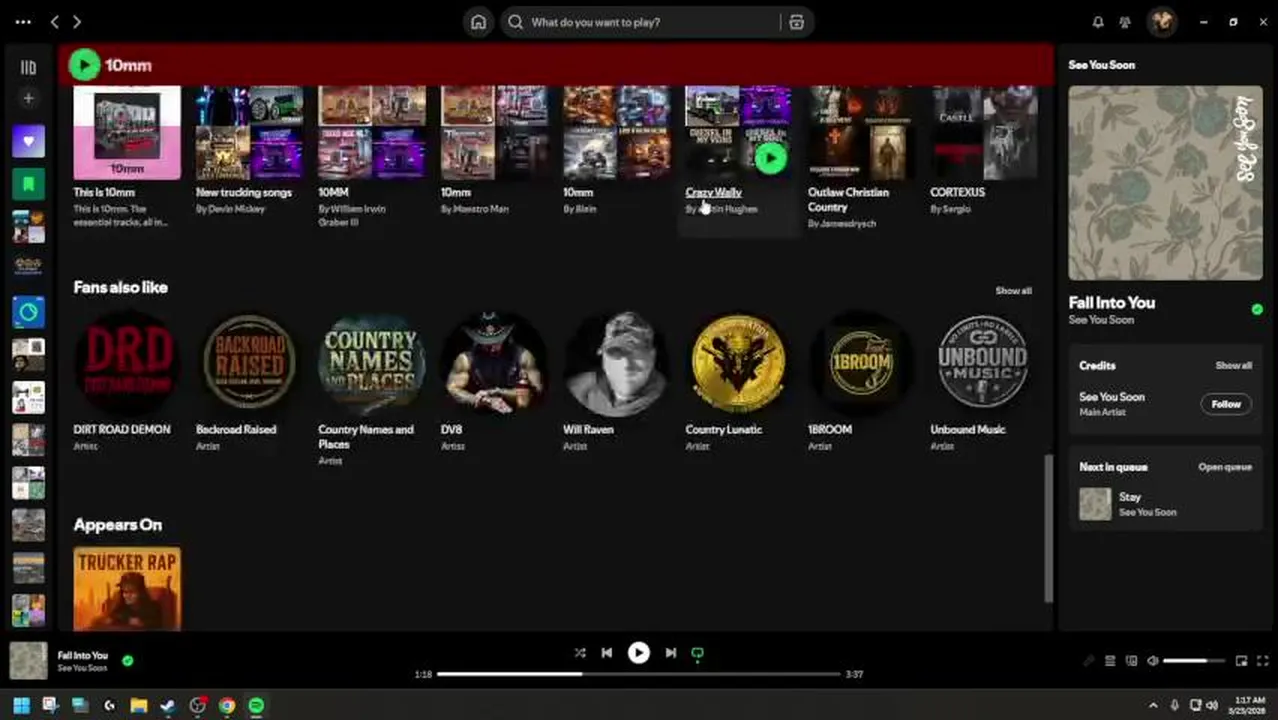The image size is (1278, 720).
Task: Toggle shuffle in playback controls
Action: [580, 653]
